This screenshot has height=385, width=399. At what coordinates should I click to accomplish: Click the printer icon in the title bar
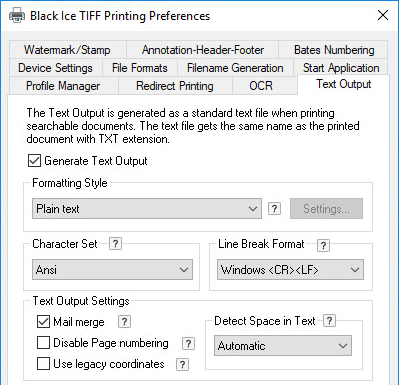17,15
